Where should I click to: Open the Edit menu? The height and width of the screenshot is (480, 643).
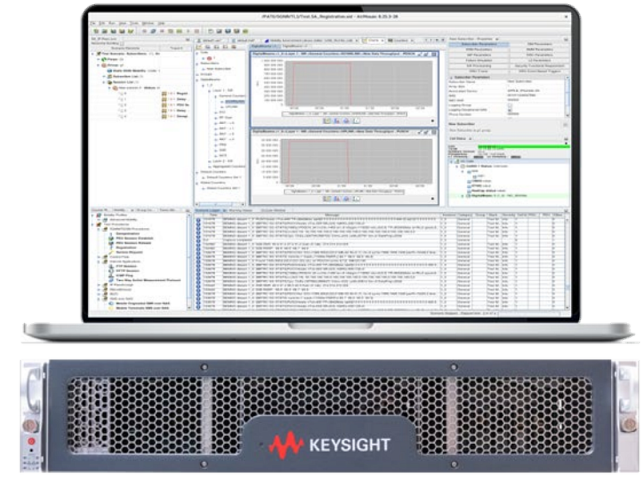(102, 23)
